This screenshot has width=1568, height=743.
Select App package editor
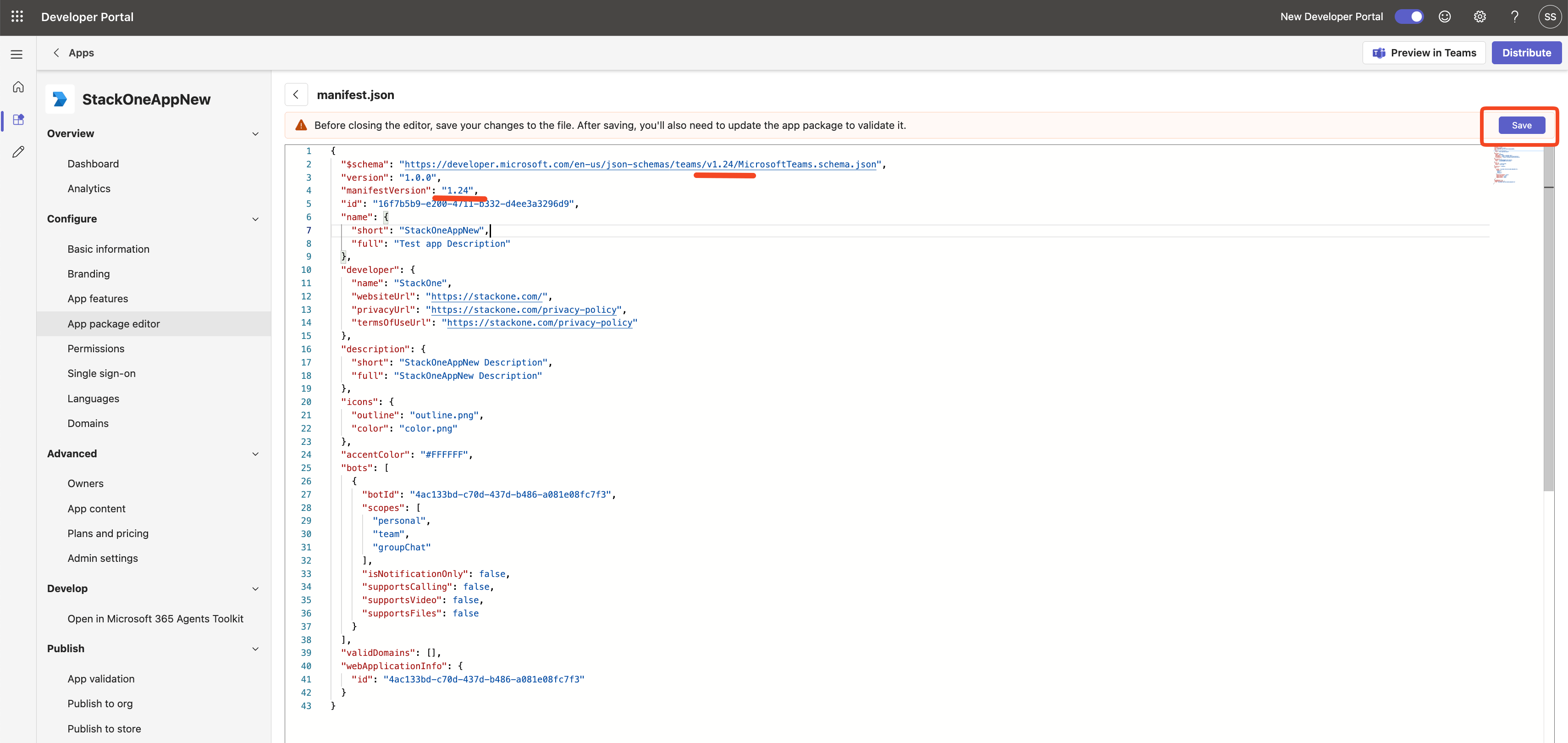pos(154,323)
